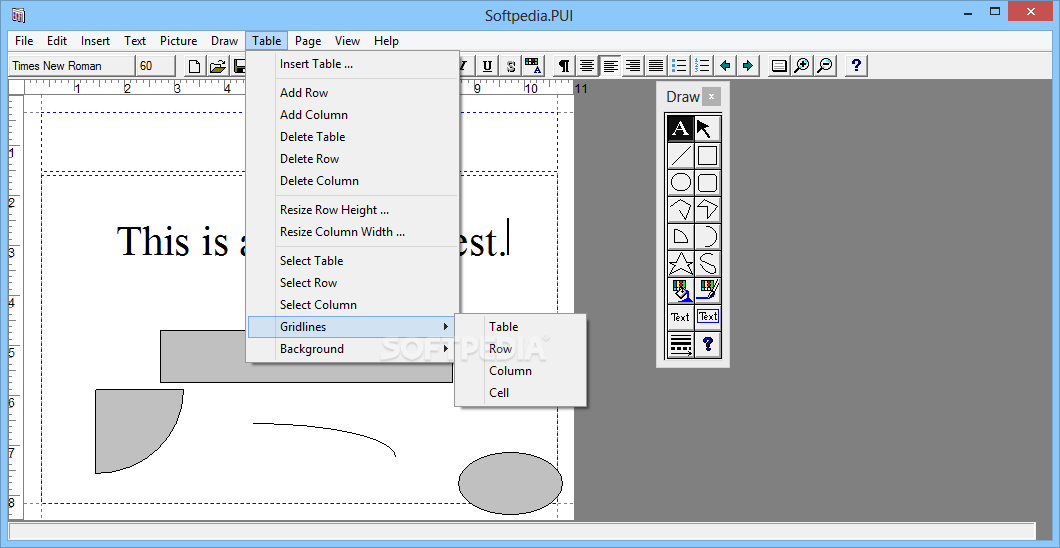Viewport: 1060px width, 548px height.
Task: Choose Add Row menu entry
Action: point(353,93)
